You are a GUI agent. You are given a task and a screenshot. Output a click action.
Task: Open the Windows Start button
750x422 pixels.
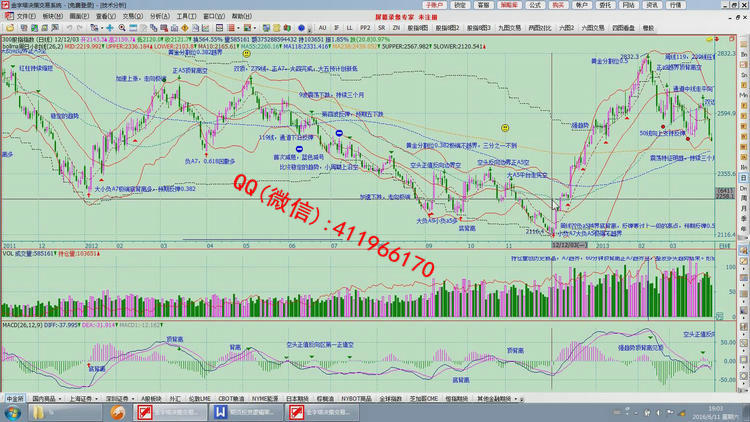tap(12, 412)
